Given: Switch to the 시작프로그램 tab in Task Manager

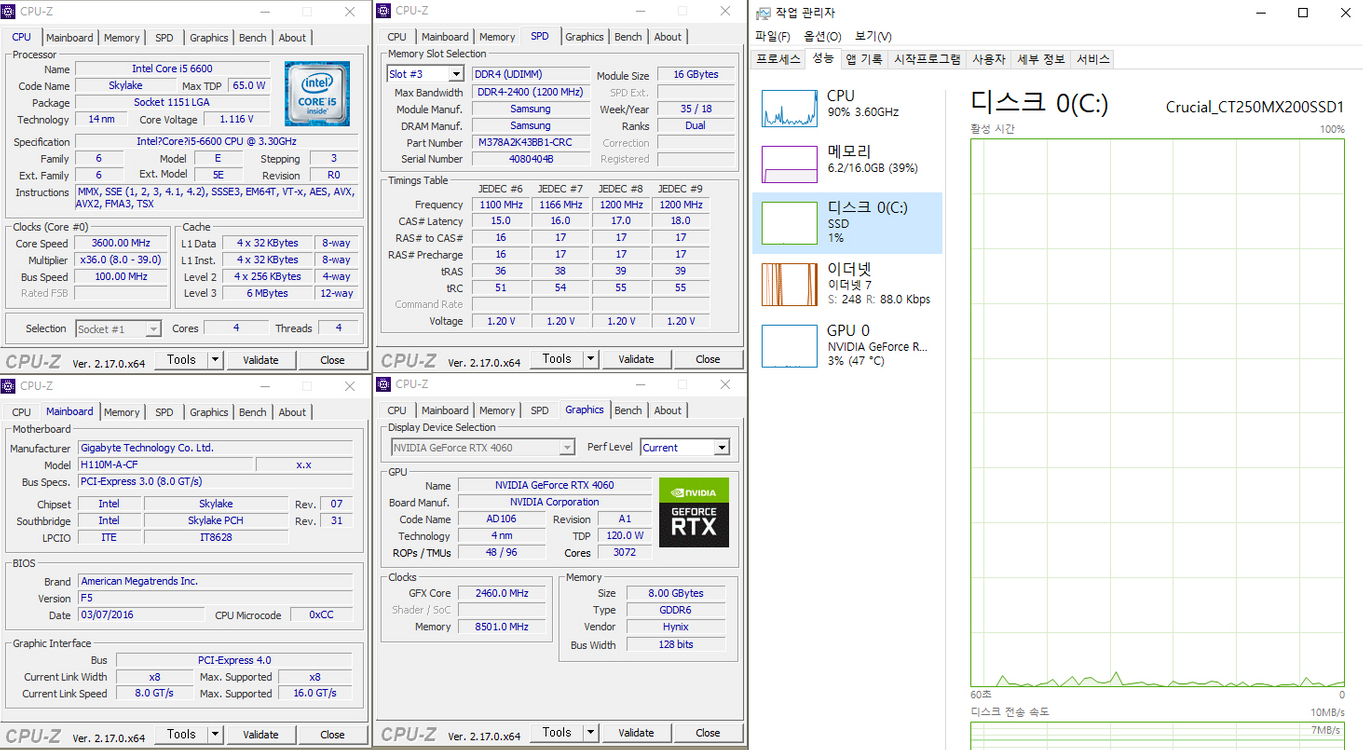Looking at the screenshot, I should pyautogui.click(x=927, y=59).
